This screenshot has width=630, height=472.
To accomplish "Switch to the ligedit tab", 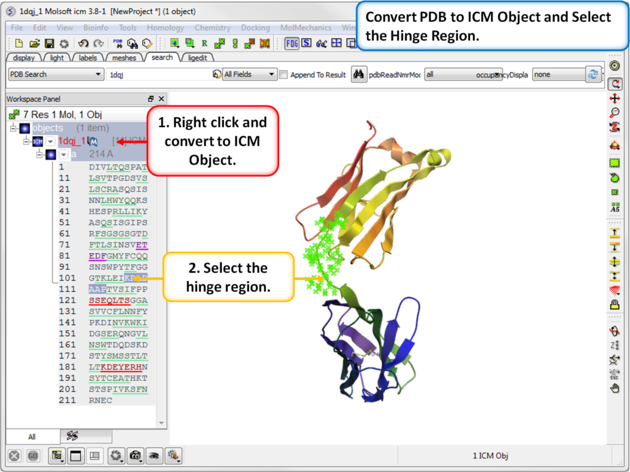I will coord(197,58).
